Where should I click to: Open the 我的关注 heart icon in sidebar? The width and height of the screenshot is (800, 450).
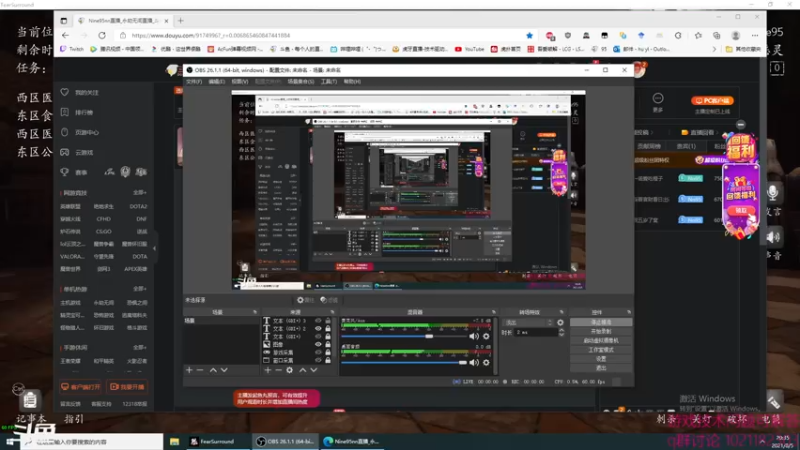65,92
